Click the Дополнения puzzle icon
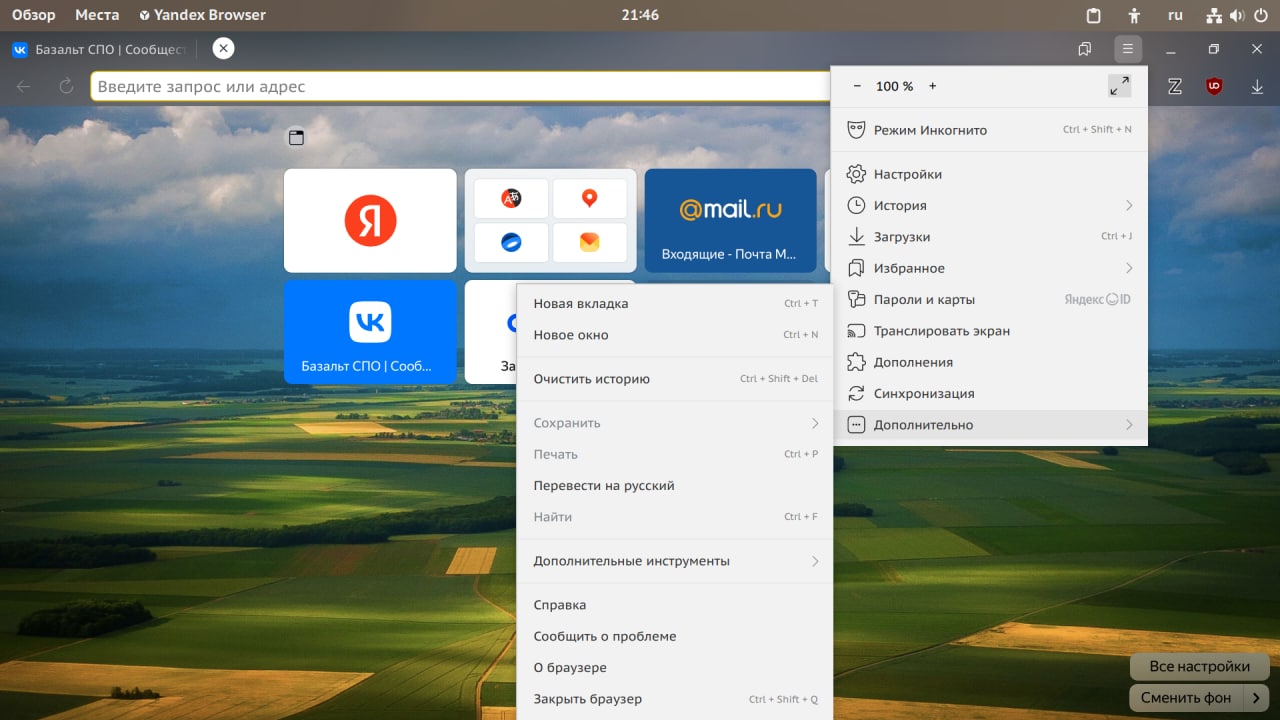The width and height of the screenshot is (1280, 720). tap(856, 362)
